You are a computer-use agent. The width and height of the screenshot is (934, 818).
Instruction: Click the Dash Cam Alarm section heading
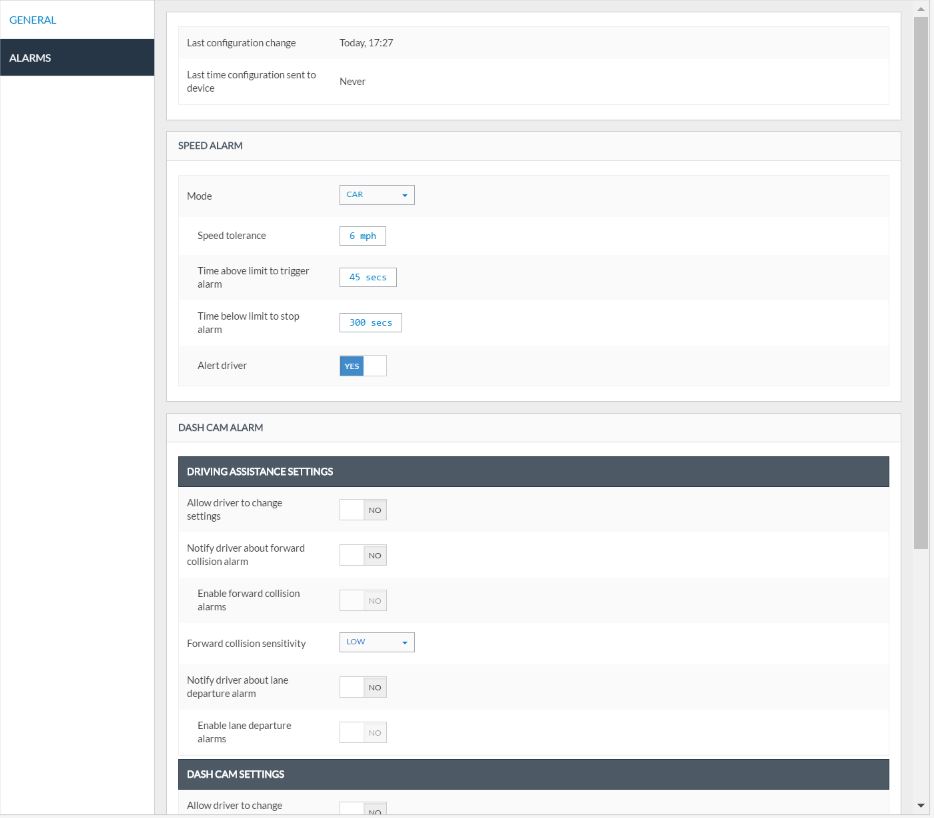point(220,427)
